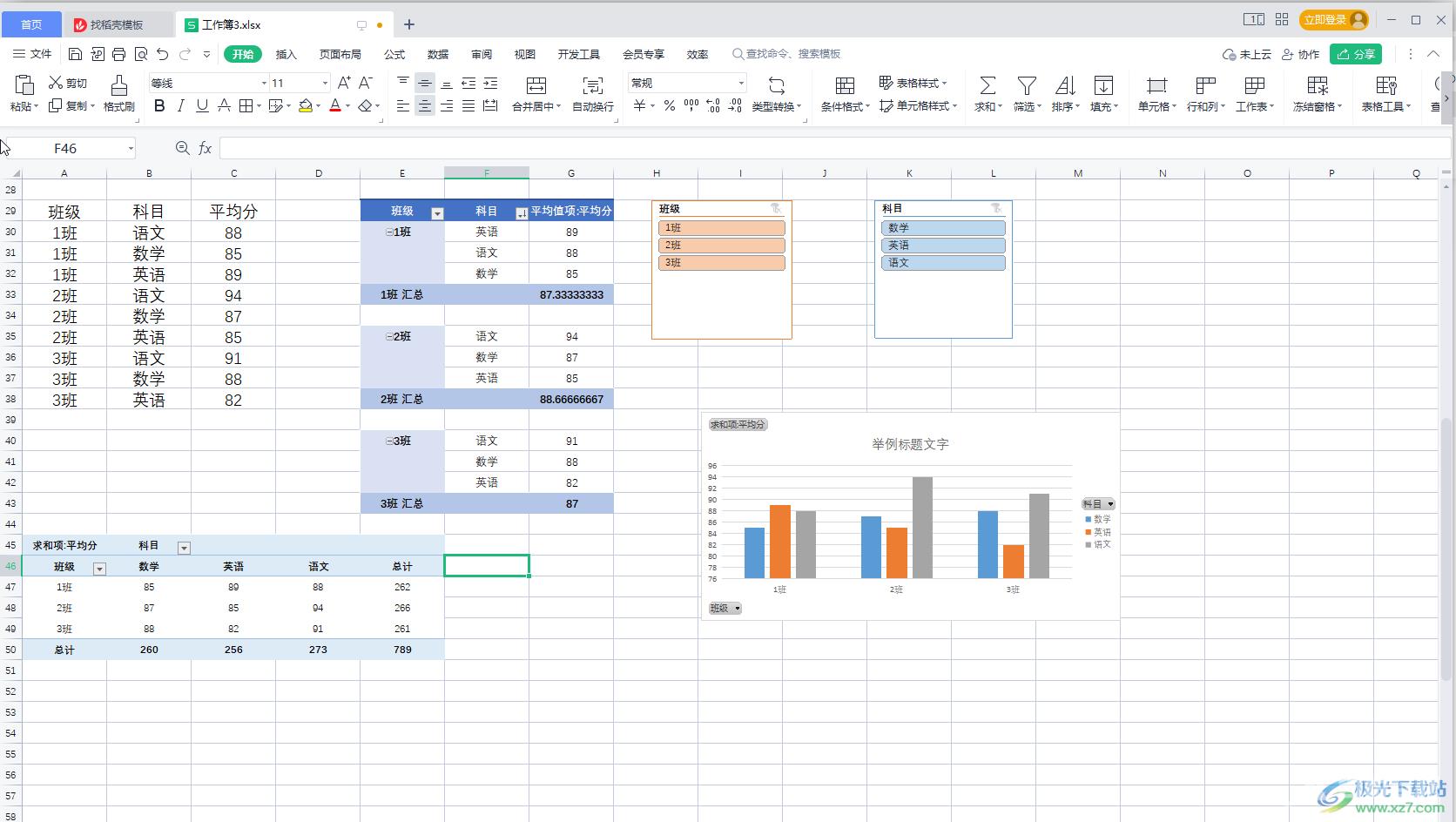Open the number format dropdown
Screen dimensions: 1456x822
[741, 84]
